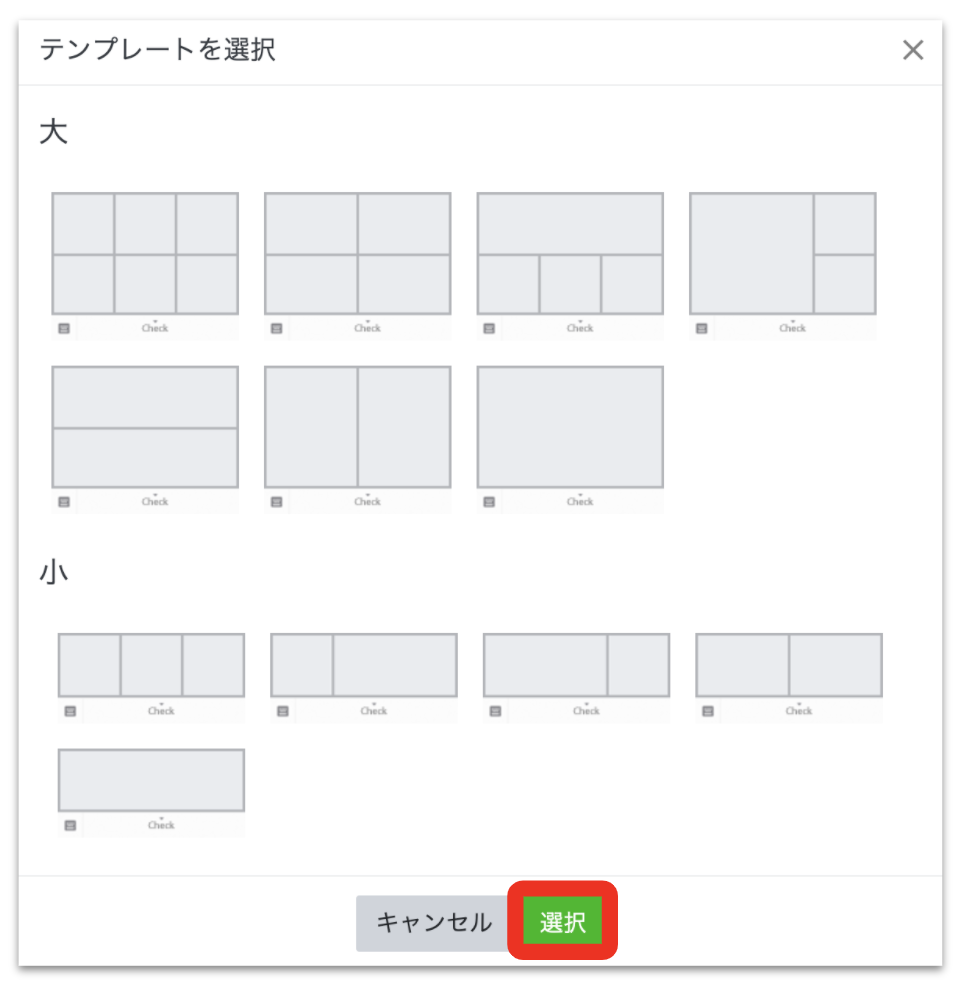
Task: Select the large template with two side-by-side columns
Action: 358,427
